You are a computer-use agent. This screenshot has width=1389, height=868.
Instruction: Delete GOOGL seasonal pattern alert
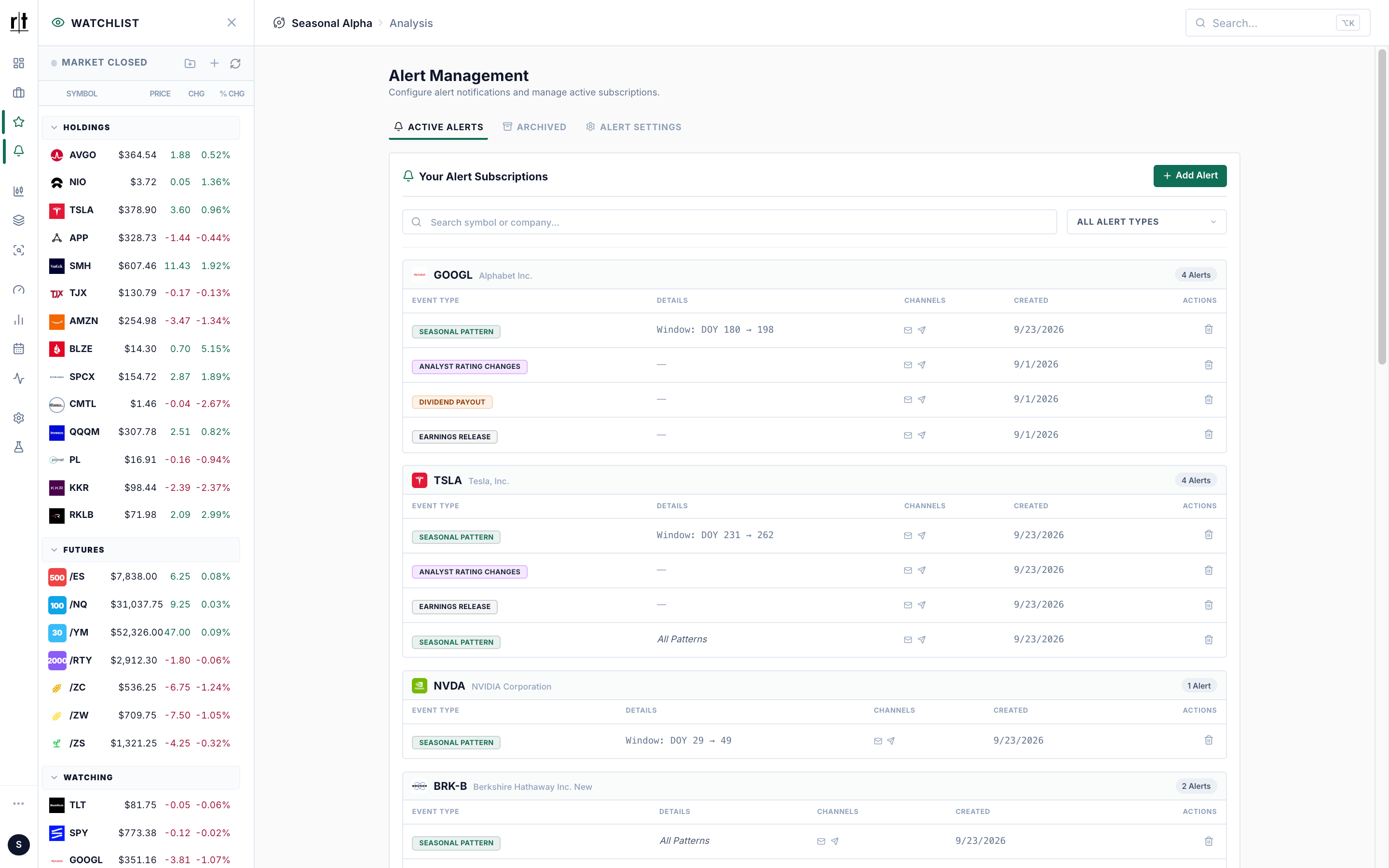(1208, 329)
